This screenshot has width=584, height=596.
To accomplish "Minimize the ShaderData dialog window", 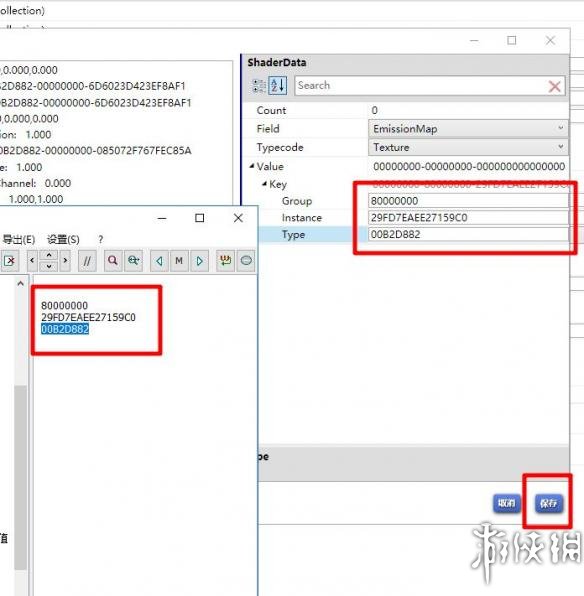I will click(x=474, y=40).
